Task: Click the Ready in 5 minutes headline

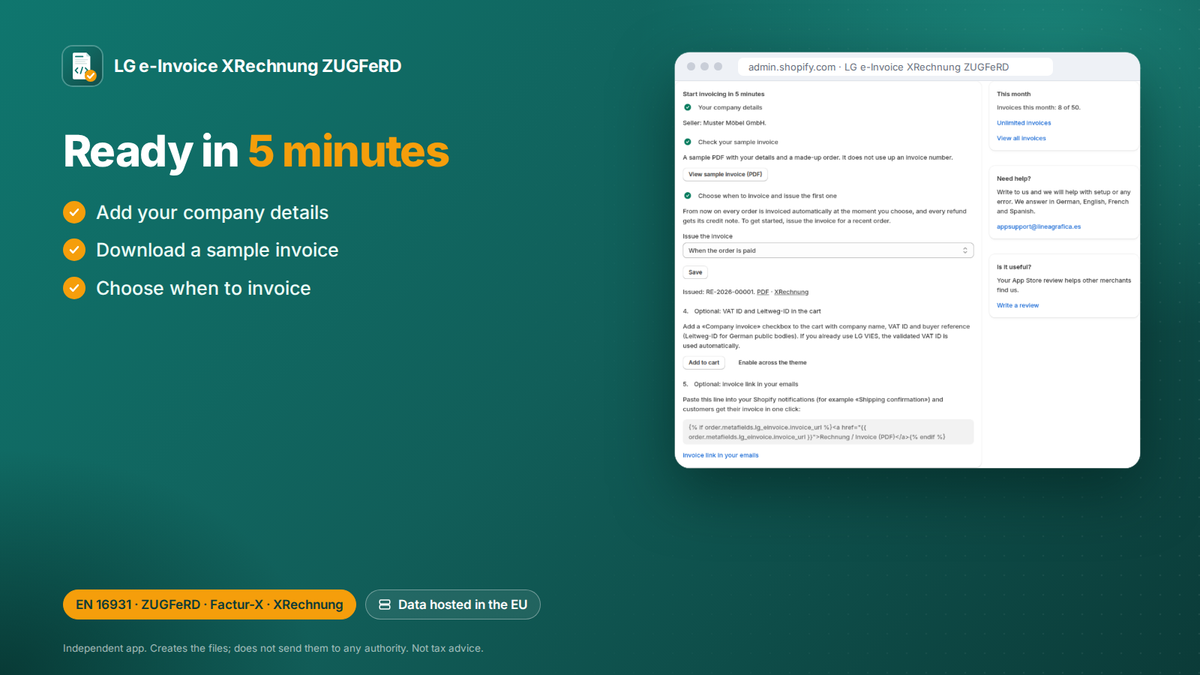Action: click(x=256, y=151)
